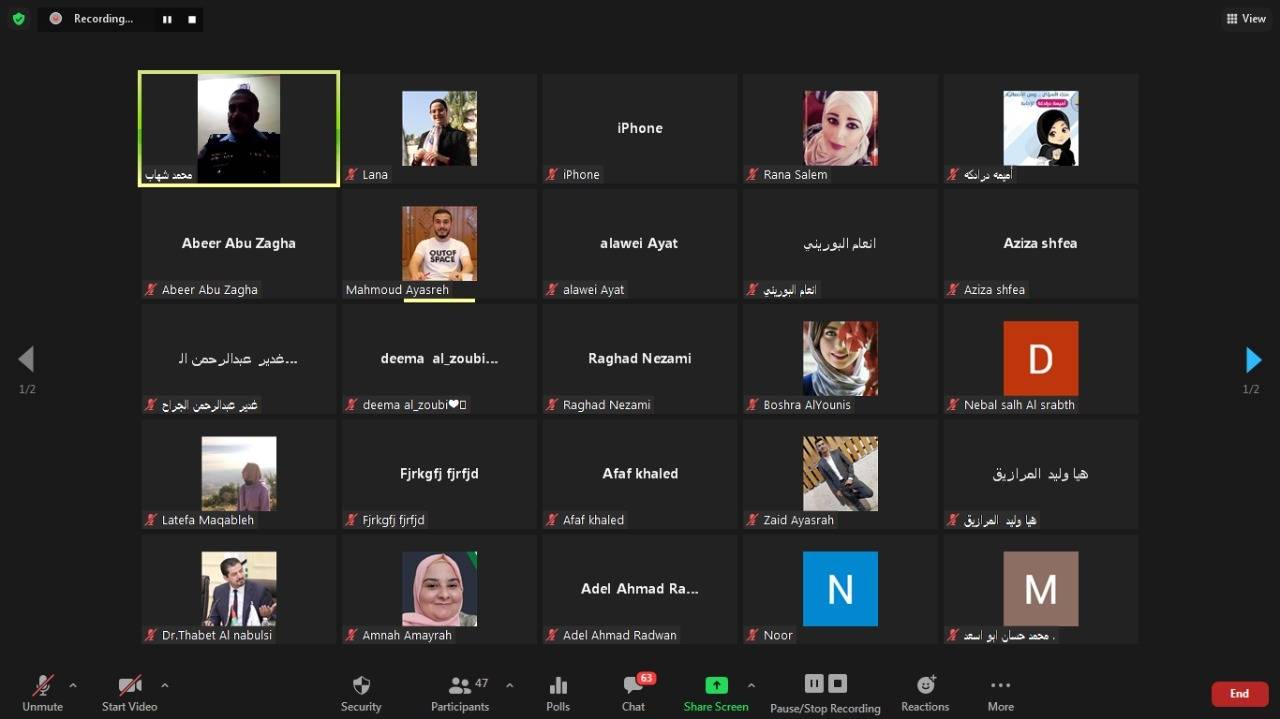Expand share screen options arrow
1280x719 pixels.
(x=751, y=685)
